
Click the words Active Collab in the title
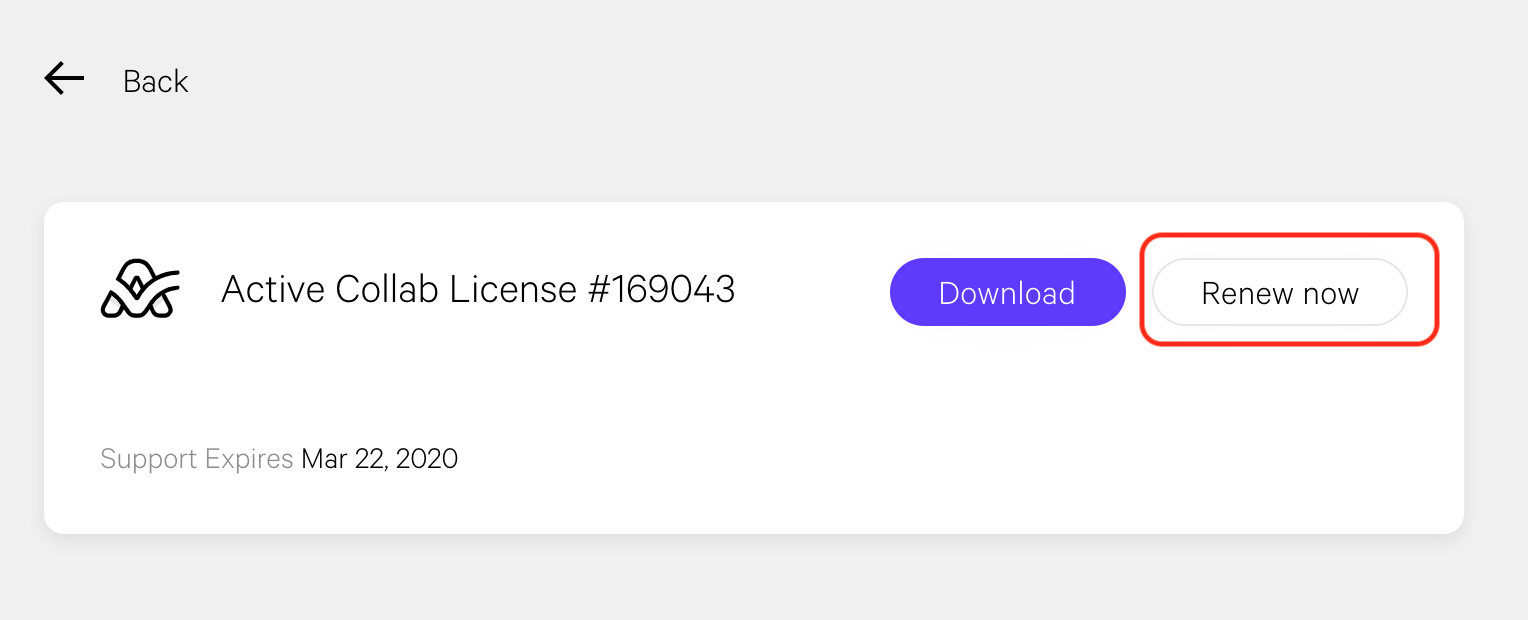[330, 289]
